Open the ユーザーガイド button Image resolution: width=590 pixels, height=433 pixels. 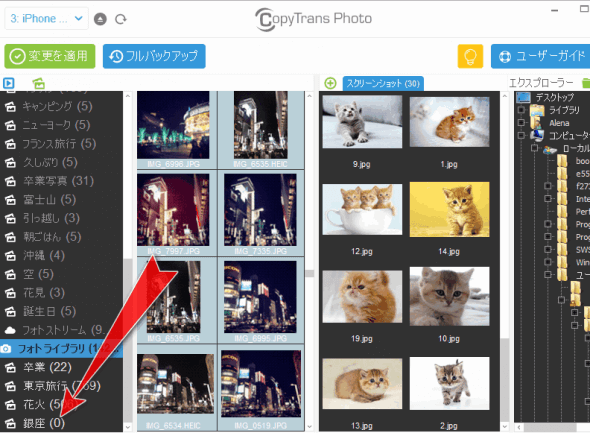tap(541, 56)
